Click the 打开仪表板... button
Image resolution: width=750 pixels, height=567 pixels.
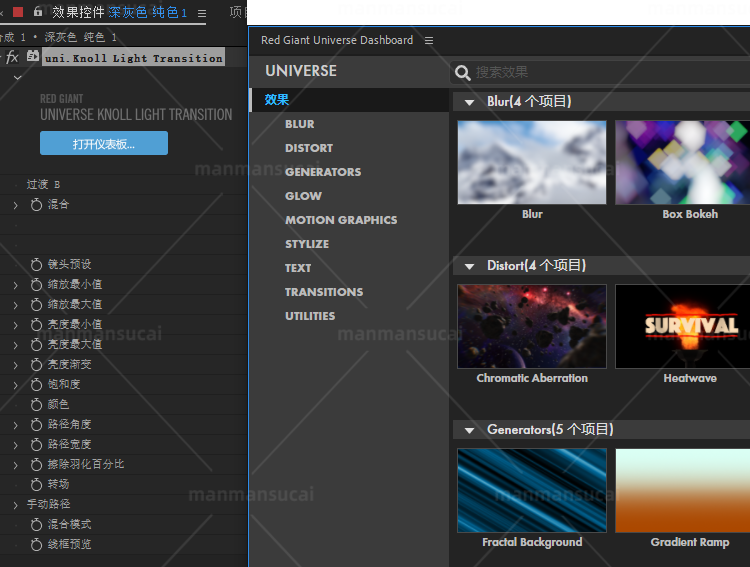tap(104, 143)
